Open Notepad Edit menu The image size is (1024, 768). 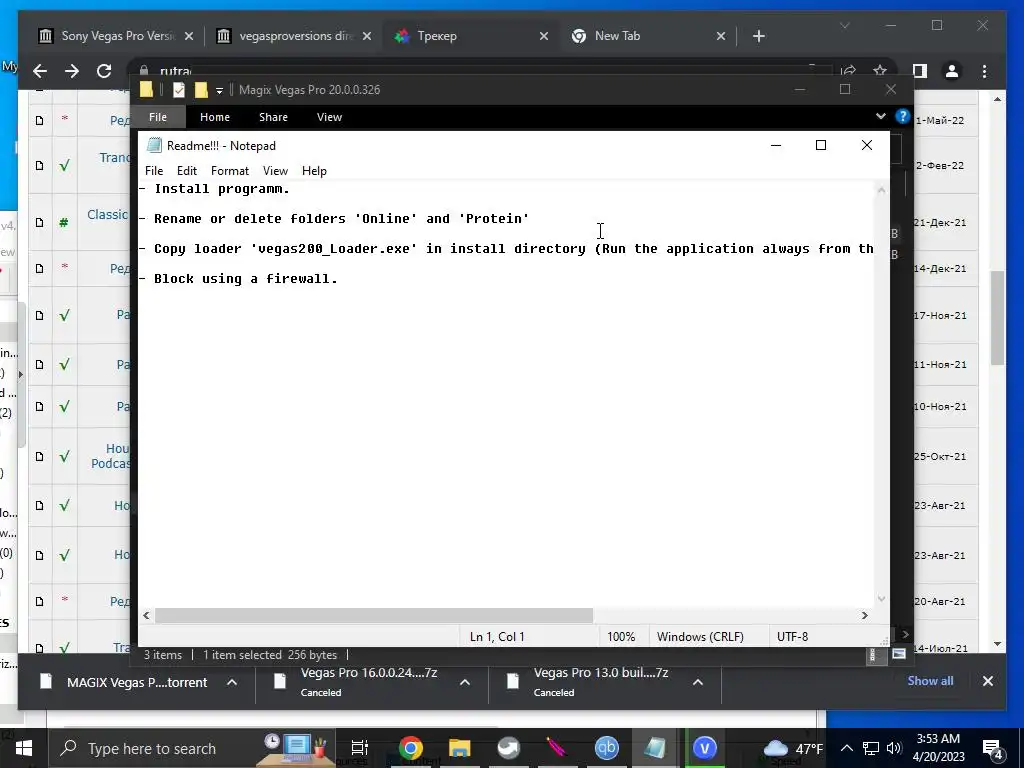tap(186, 170)
